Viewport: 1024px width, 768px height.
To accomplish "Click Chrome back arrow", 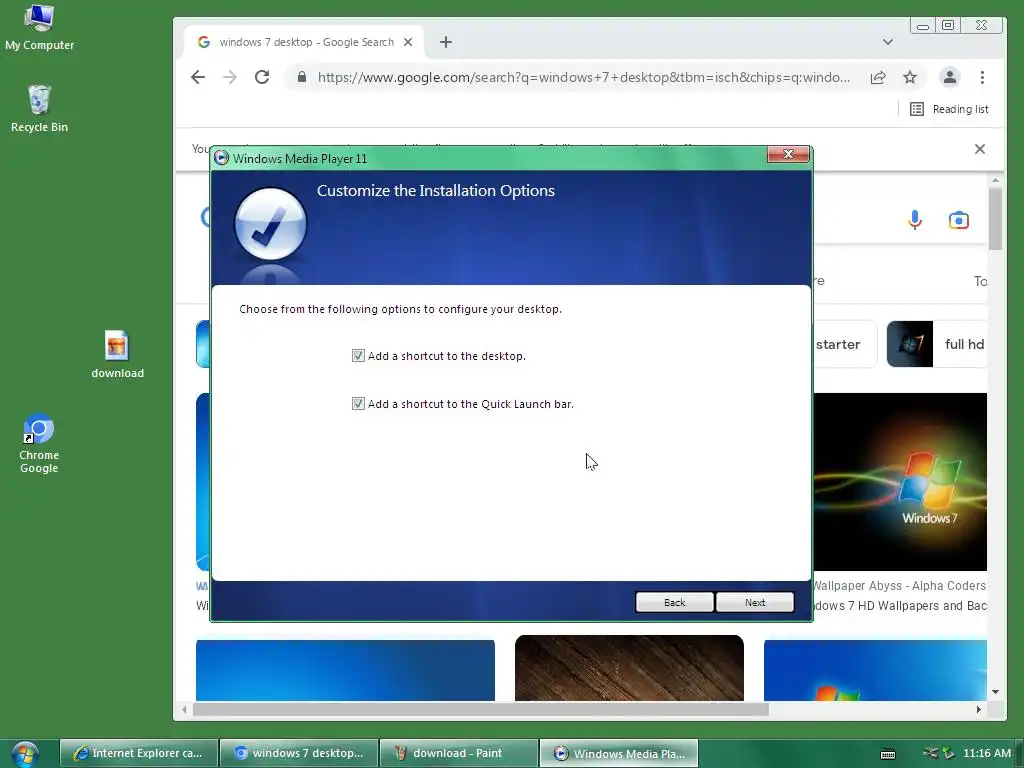I will pos(198,77).
